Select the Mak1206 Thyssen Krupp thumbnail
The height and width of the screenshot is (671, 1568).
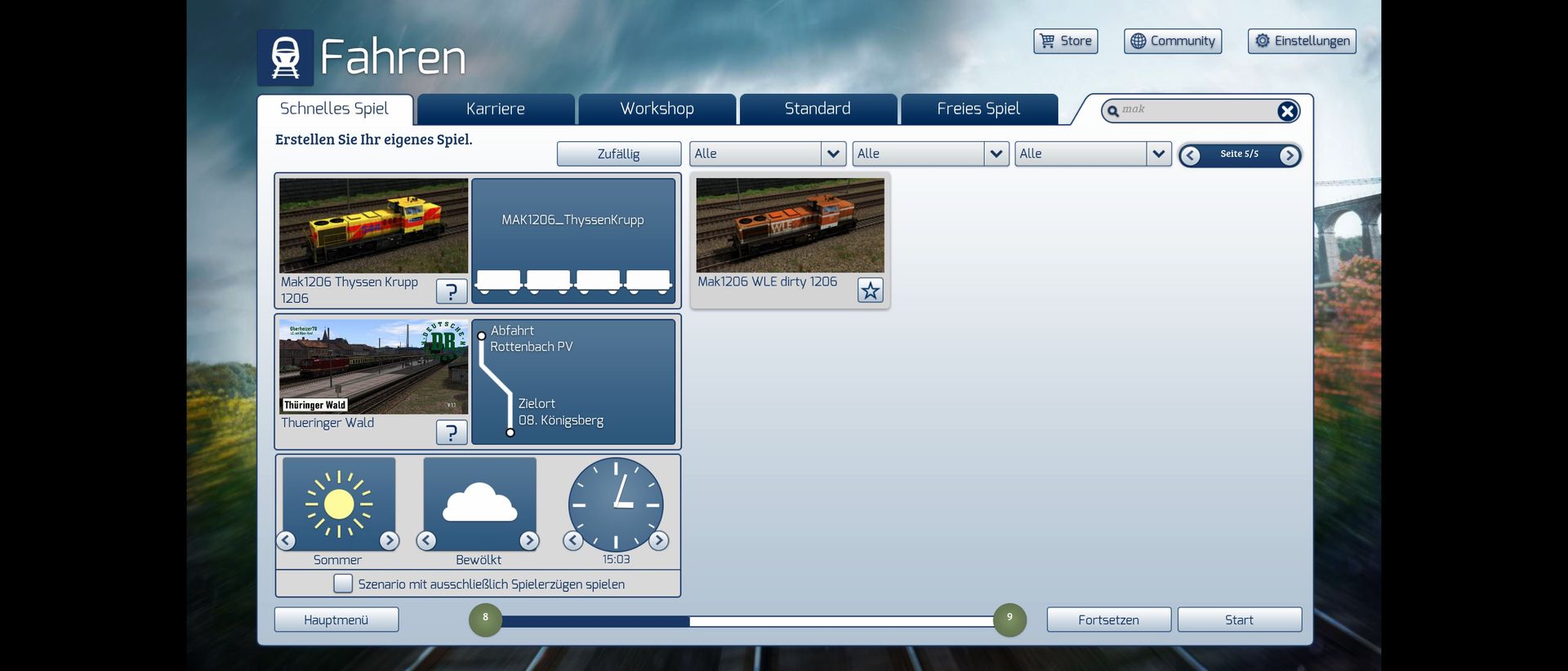click(374, 225)
